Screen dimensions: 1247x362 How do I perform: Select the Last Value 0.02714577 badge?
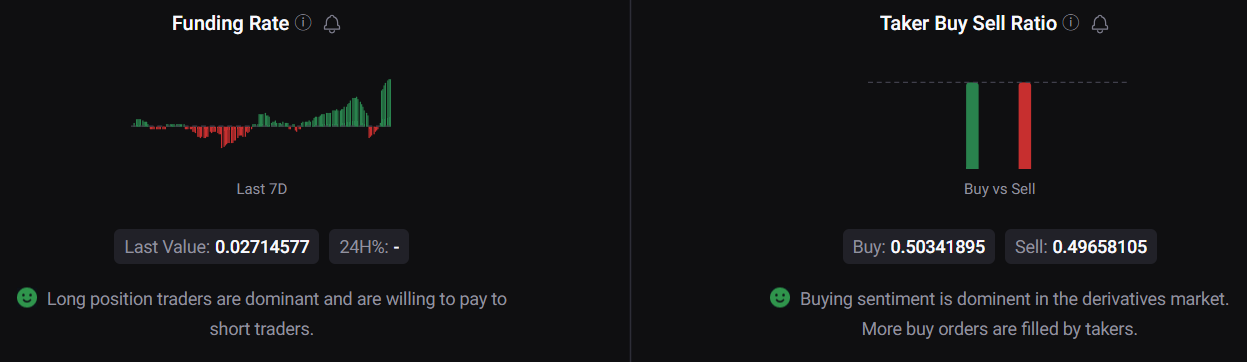[217, 246]
